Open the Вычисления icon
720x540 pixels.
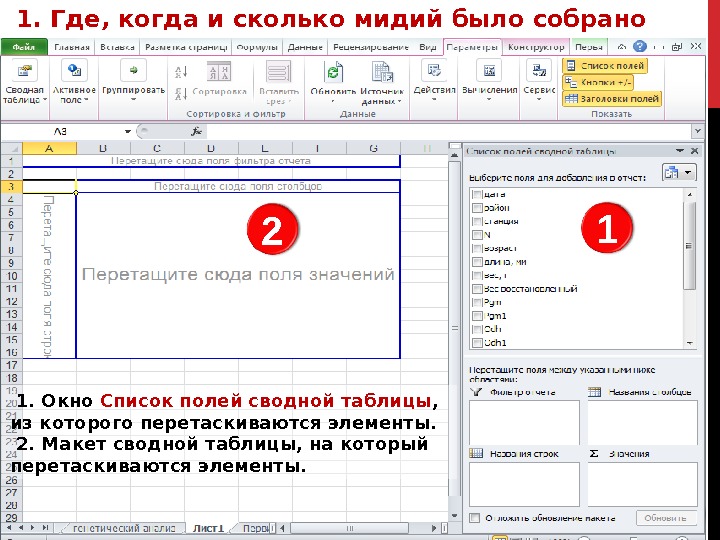pos(489,71)
